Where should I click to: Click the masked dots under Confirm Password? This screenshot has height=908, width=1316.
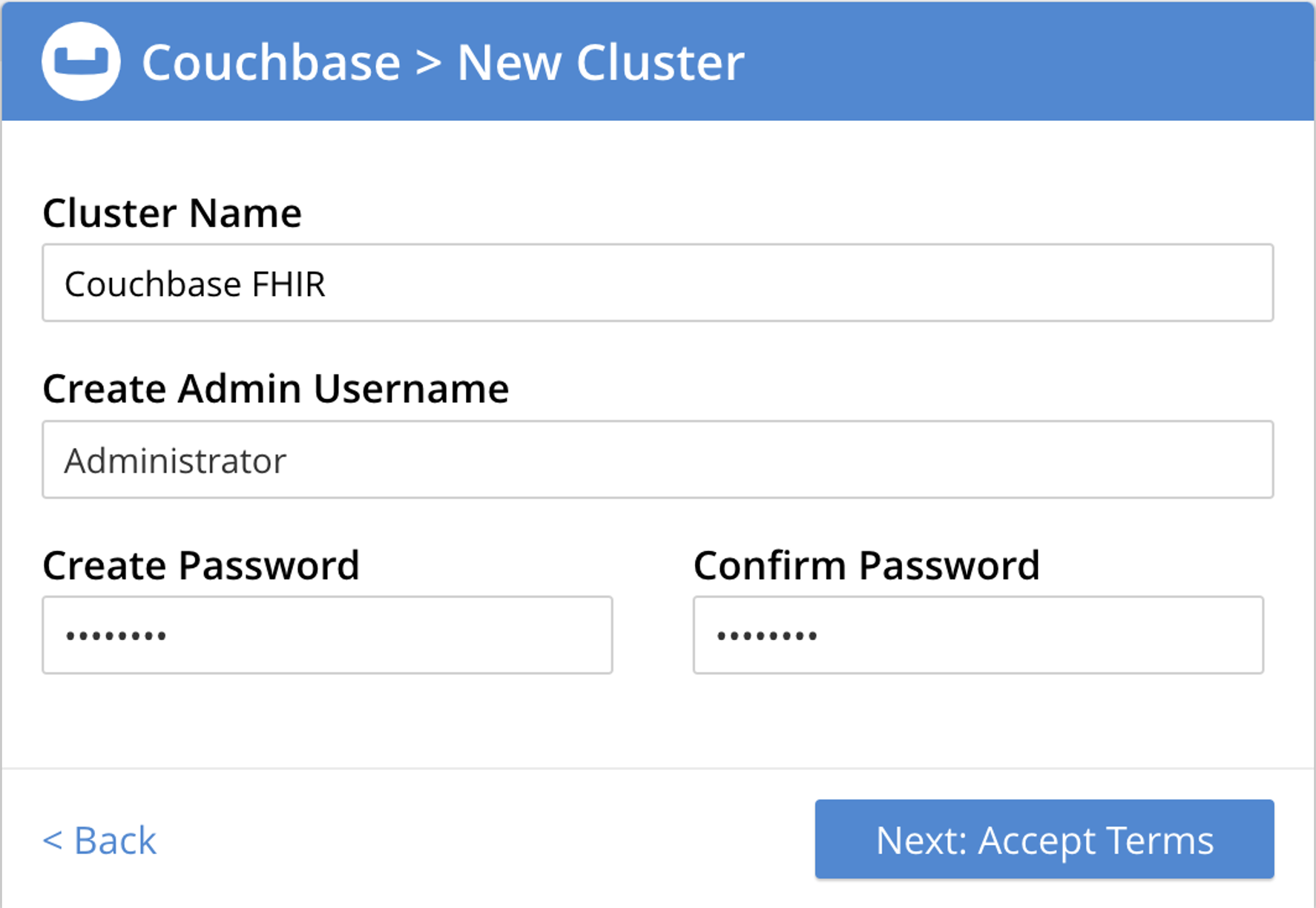point(768,636)
